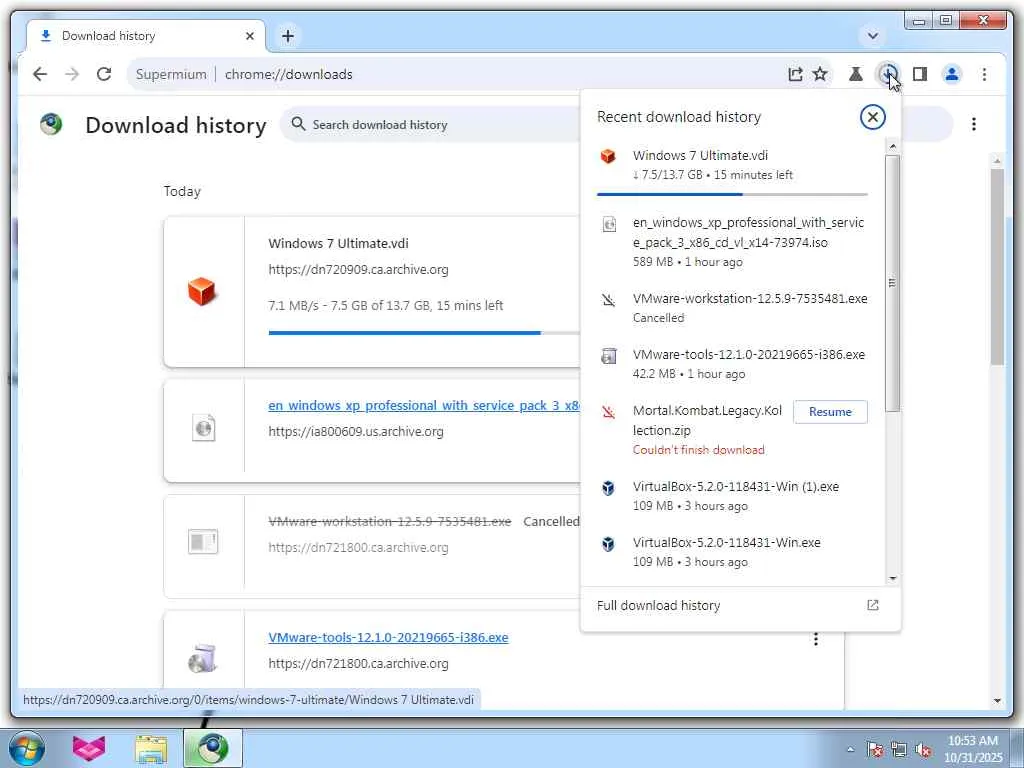The width and height of the screenshot is (1024, 768).
Task: Open the pink cat app in taskbar
Action: (88, 748)
